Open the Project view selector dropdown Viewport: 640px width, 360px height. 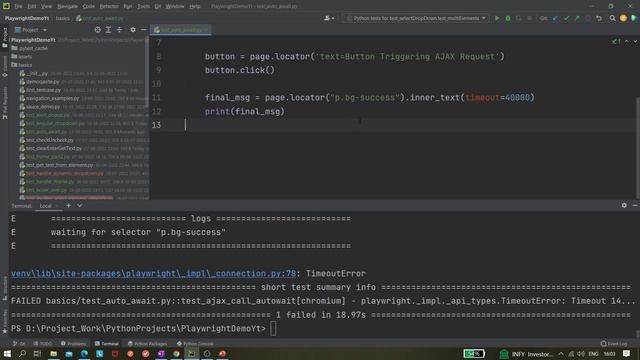tap(31, 30)
